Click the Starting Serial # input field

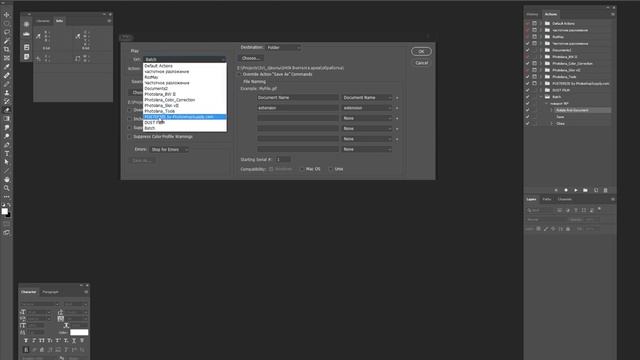(283, 160)
